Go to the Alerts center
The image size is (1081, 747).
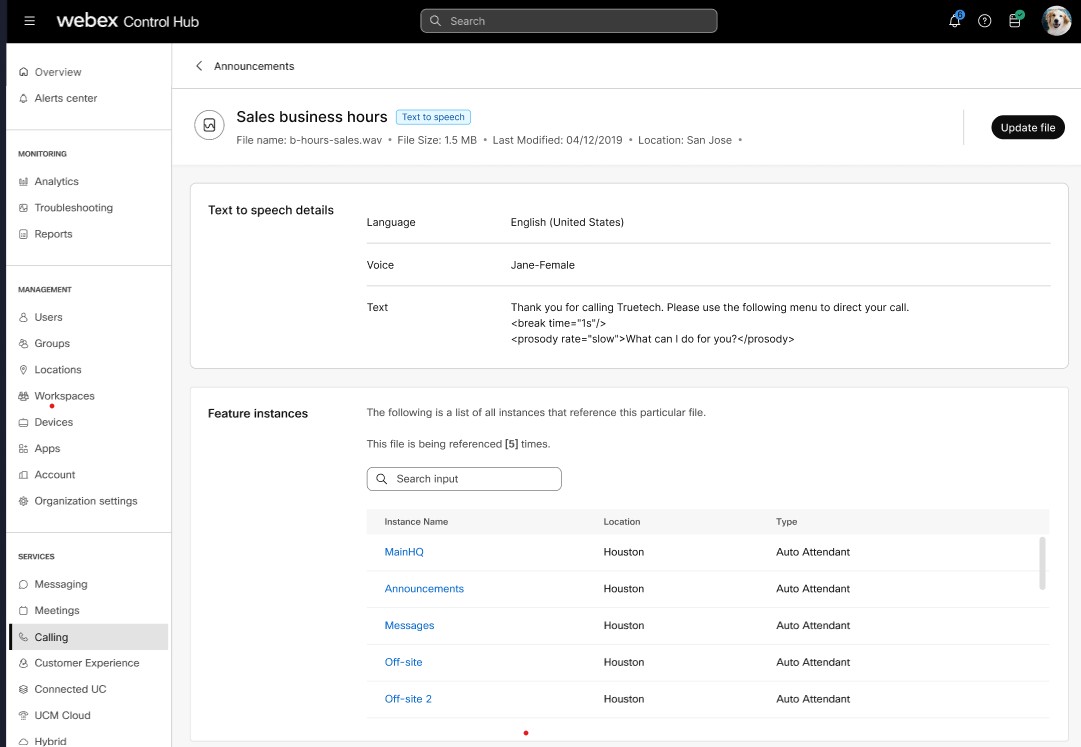[66, 98]
